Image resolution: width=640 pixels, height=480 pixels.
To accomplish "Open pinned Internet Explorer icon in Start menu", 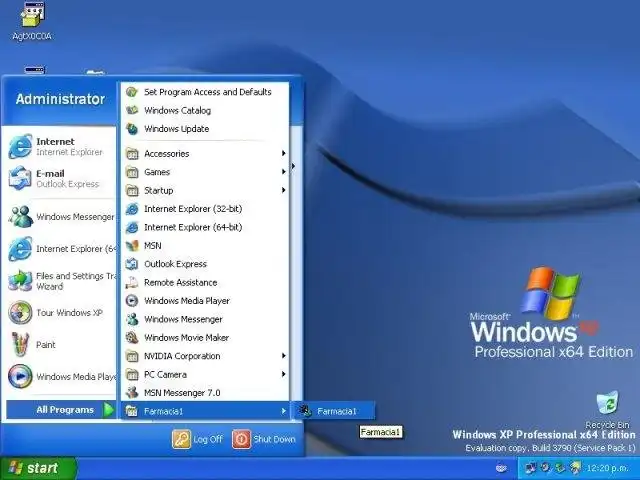I will click(x=20, y=147).
